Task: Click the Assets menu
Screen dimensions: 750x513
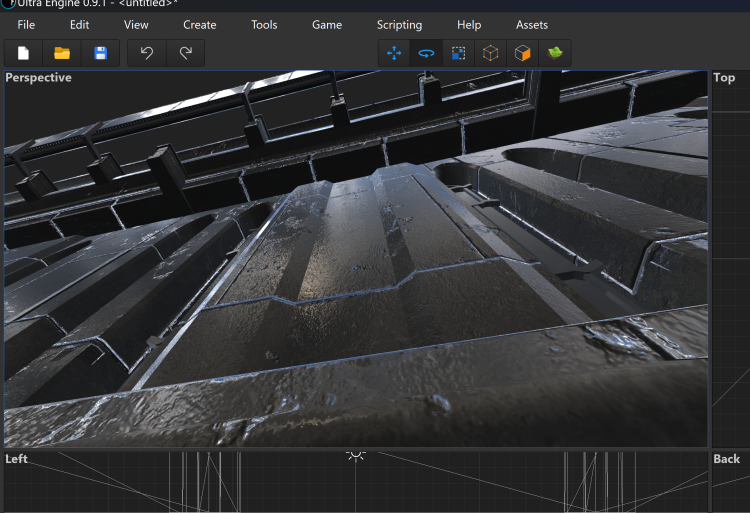Action: click(x=532, y=24)
